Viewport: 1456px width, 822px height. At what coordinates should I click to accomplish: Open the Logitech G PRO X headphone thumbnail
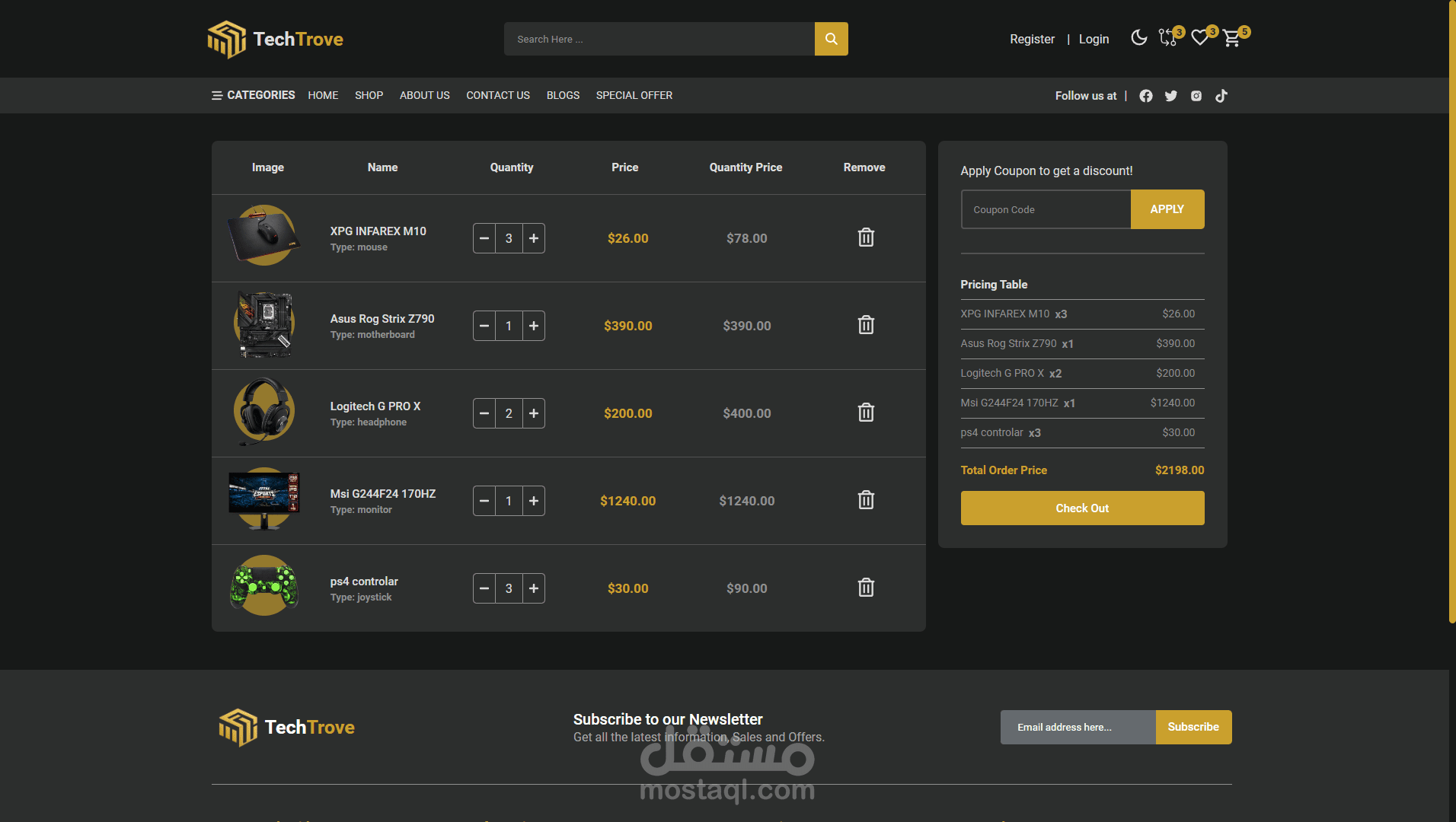[x=264, y=412]
